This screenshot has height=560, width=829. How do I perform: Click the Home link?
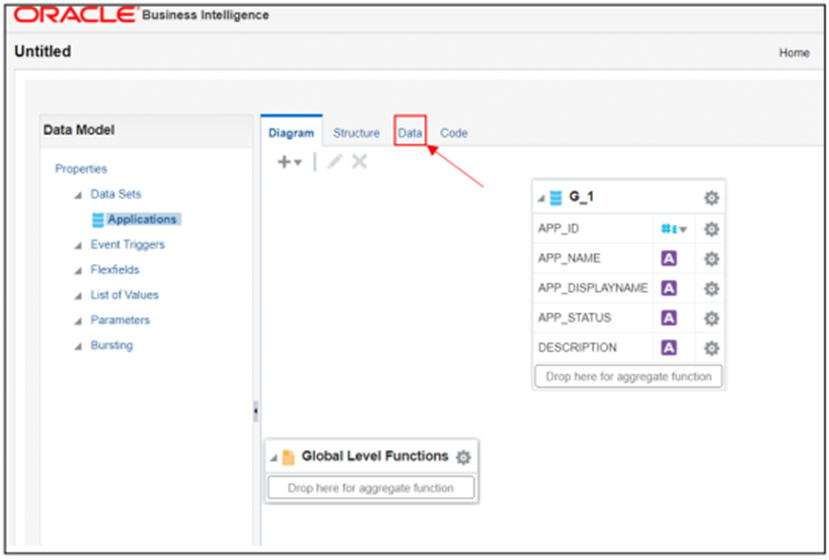pos(794,52)
